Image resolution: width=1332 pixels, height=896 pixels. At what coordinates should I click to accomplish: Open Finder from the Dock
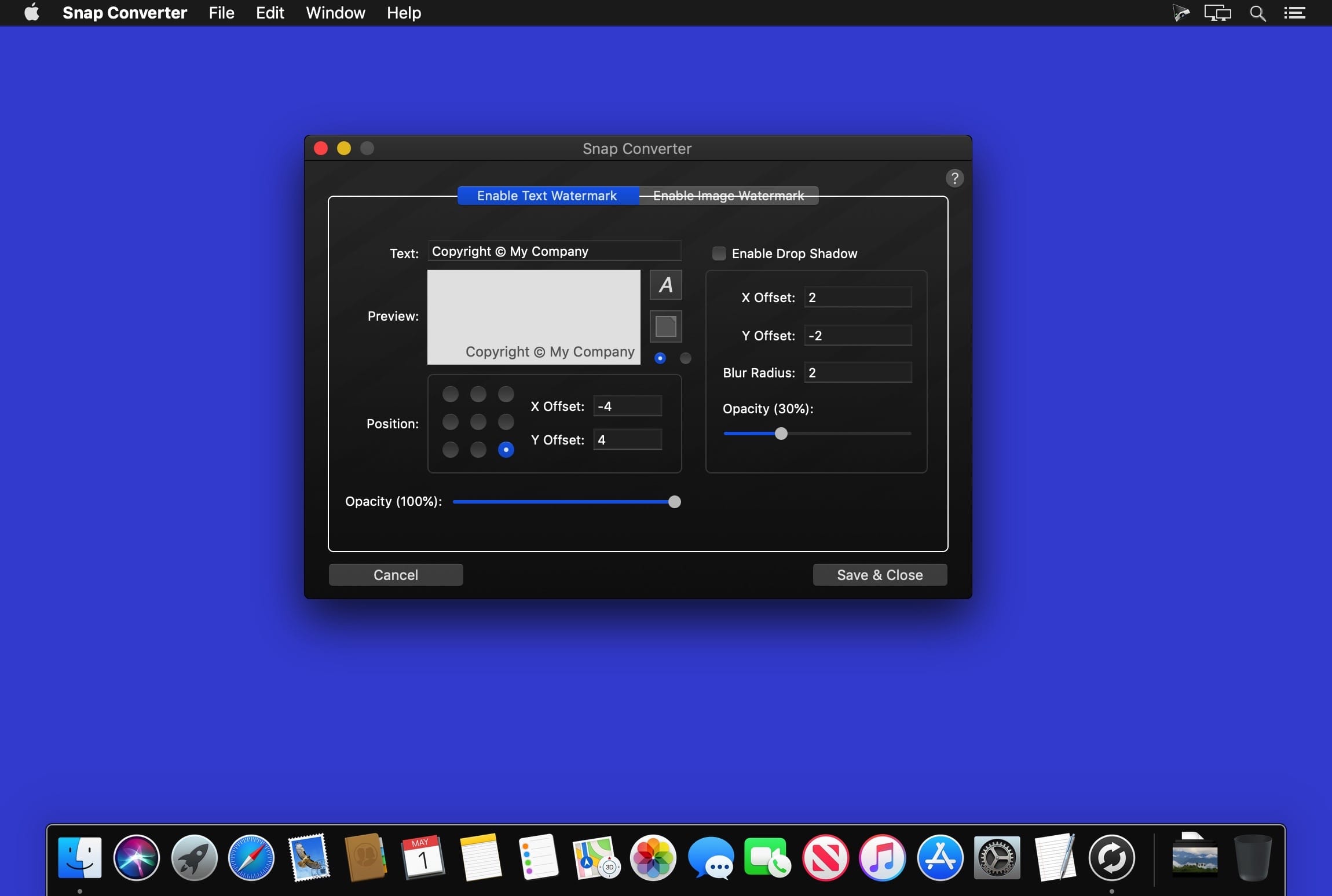click(x=80, y=858)
